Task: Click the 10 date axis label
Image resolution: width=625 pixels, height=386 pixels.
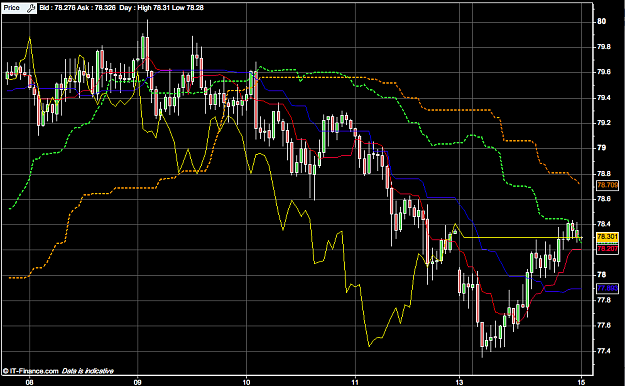Action: [x=246, y=382]
